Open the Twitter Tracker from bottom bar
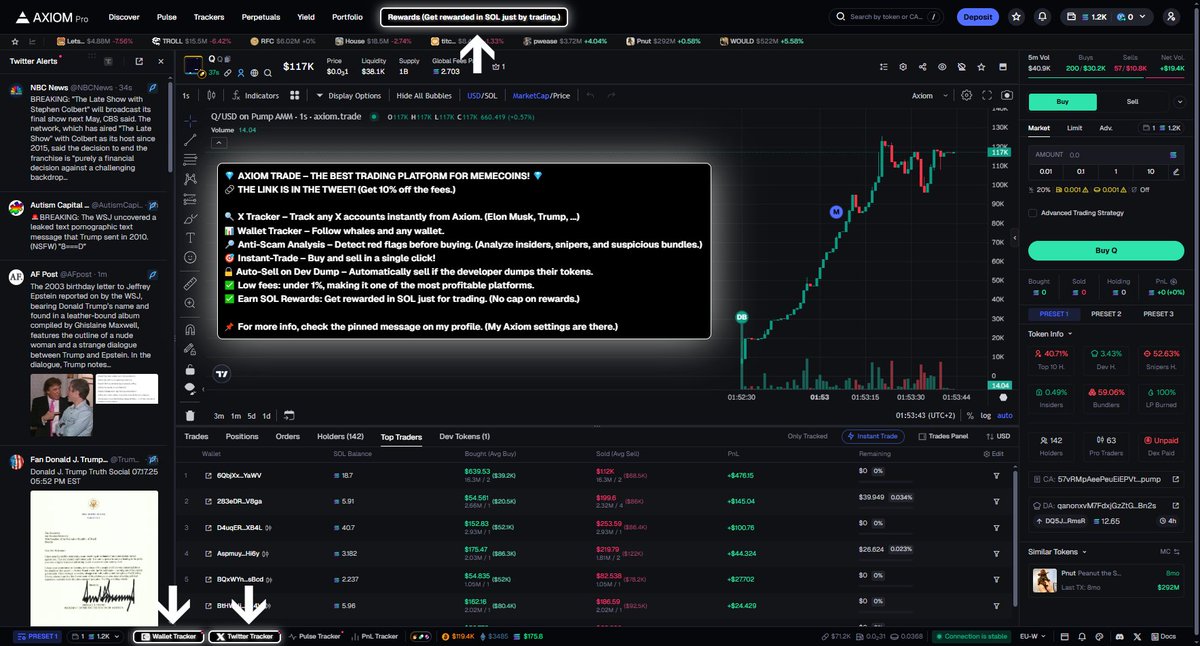This screenshot has height=646, width=1200. point(244,636)
